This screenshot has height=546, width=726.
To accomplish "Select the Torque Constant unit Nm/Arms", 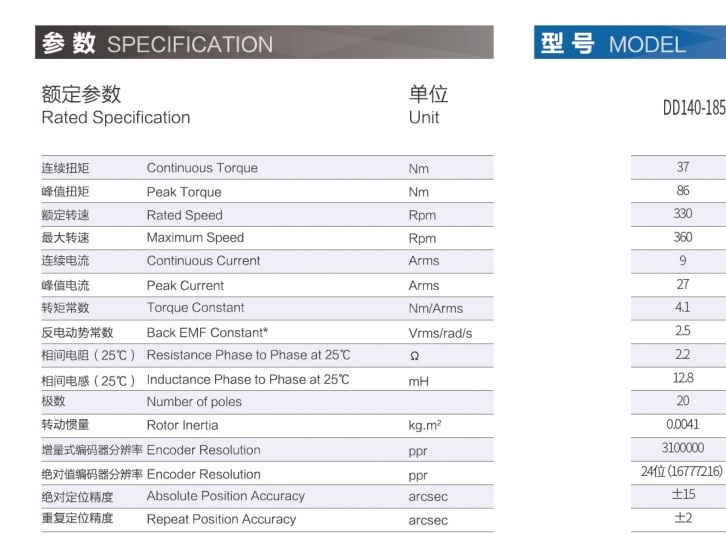I will 436,308.
